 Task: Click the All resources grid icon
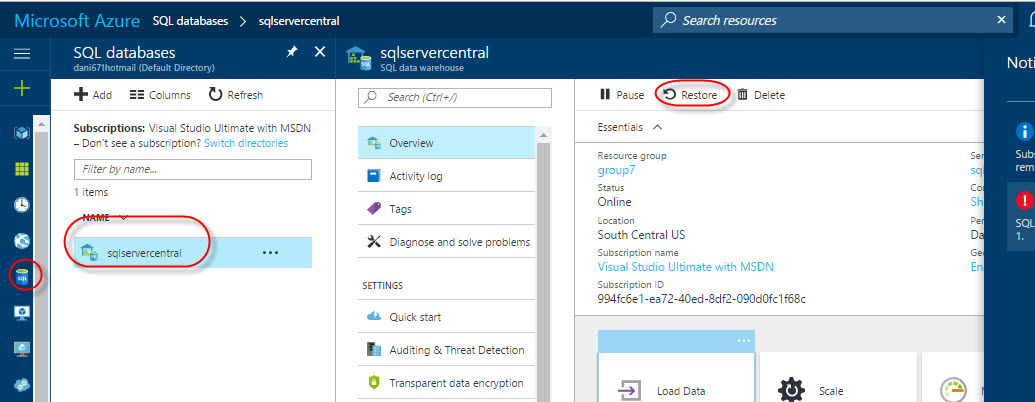point(22,168)
